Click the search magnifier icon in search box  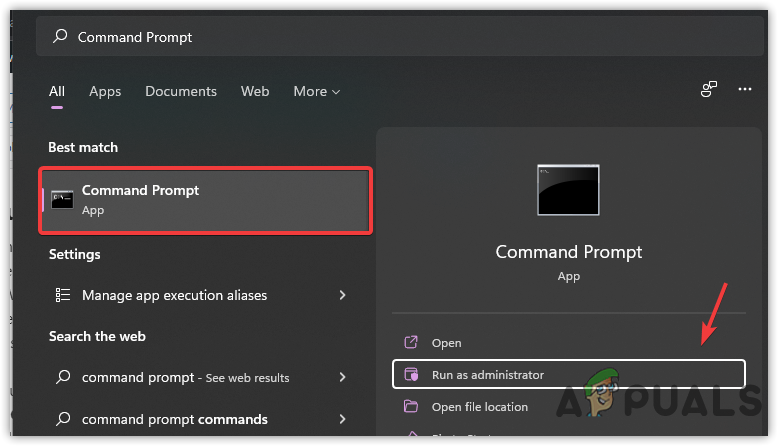60,37
